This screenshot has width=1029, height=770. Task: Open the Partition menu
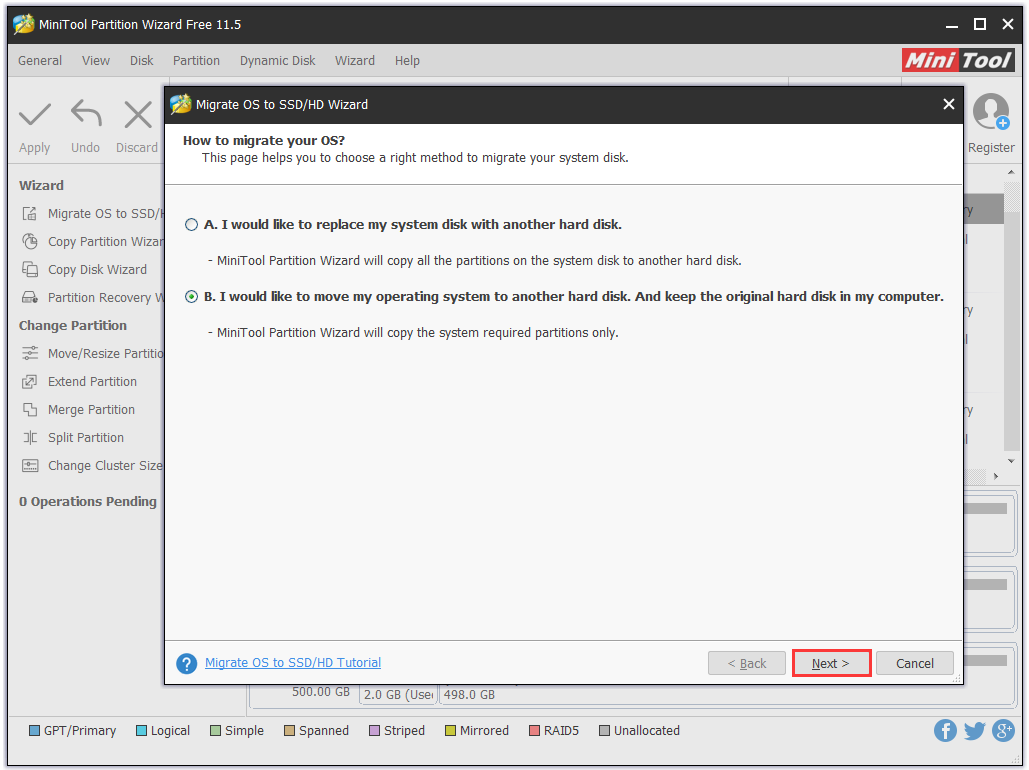point(196,60)
